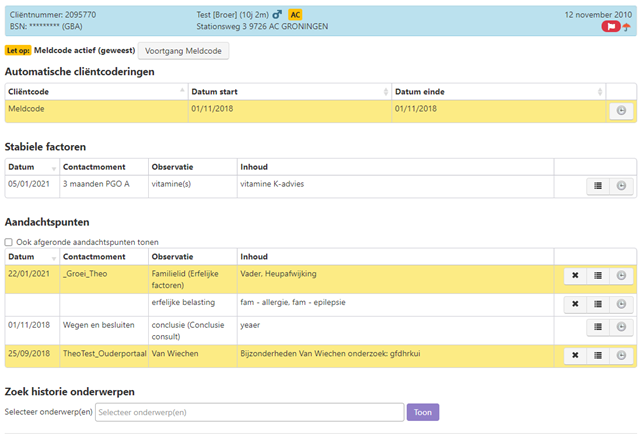Click the male gender icon in header
This screenshot has height=439, width=643.
coord(276,15)
